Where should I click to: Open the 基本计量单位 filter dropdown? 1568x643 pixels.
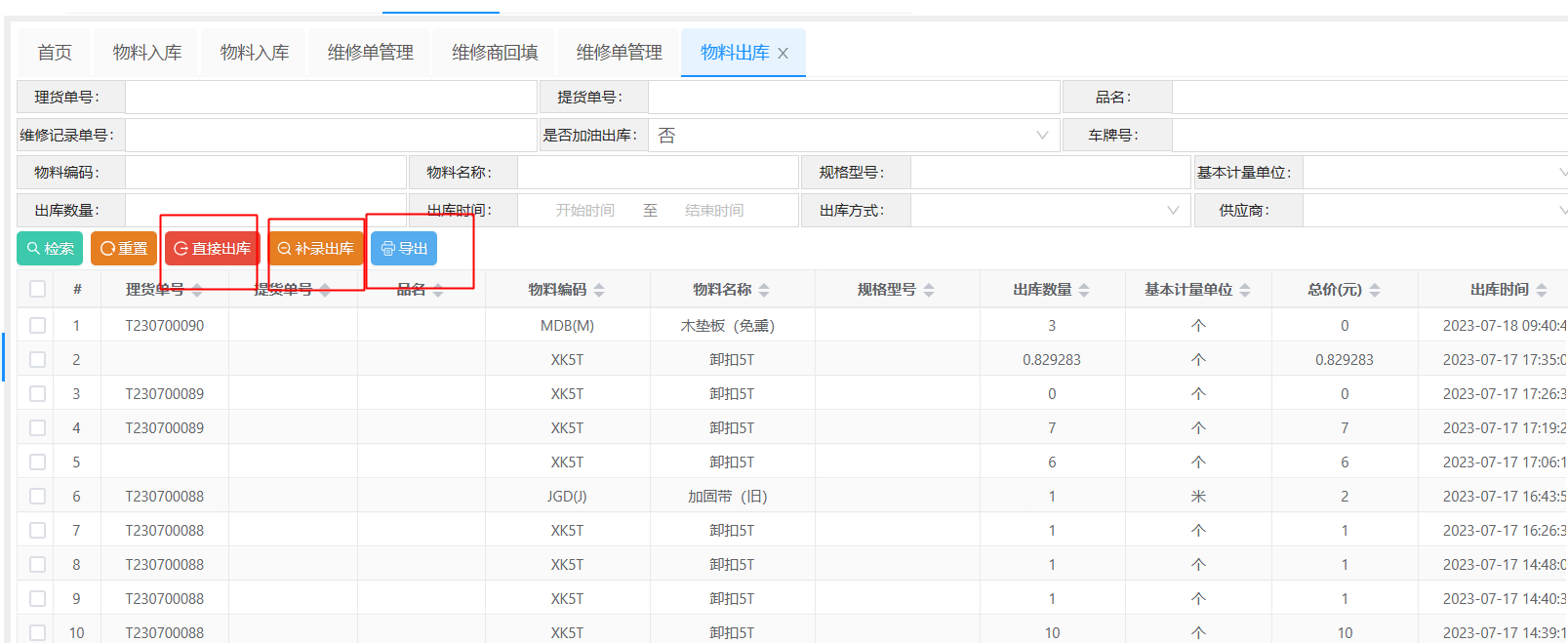(1434, 173)
